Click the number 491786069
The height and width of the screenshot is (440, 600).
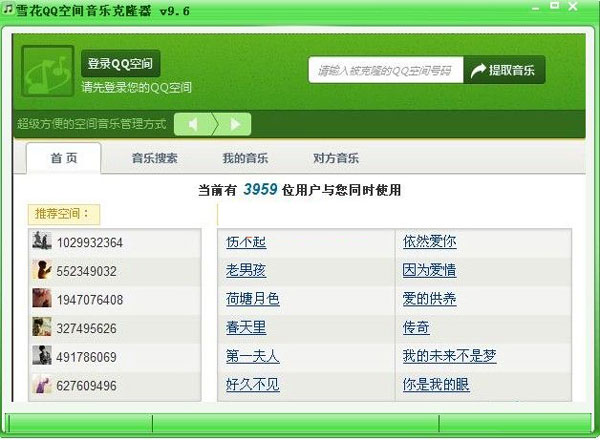pyautogui.click(x=86, y=357)
